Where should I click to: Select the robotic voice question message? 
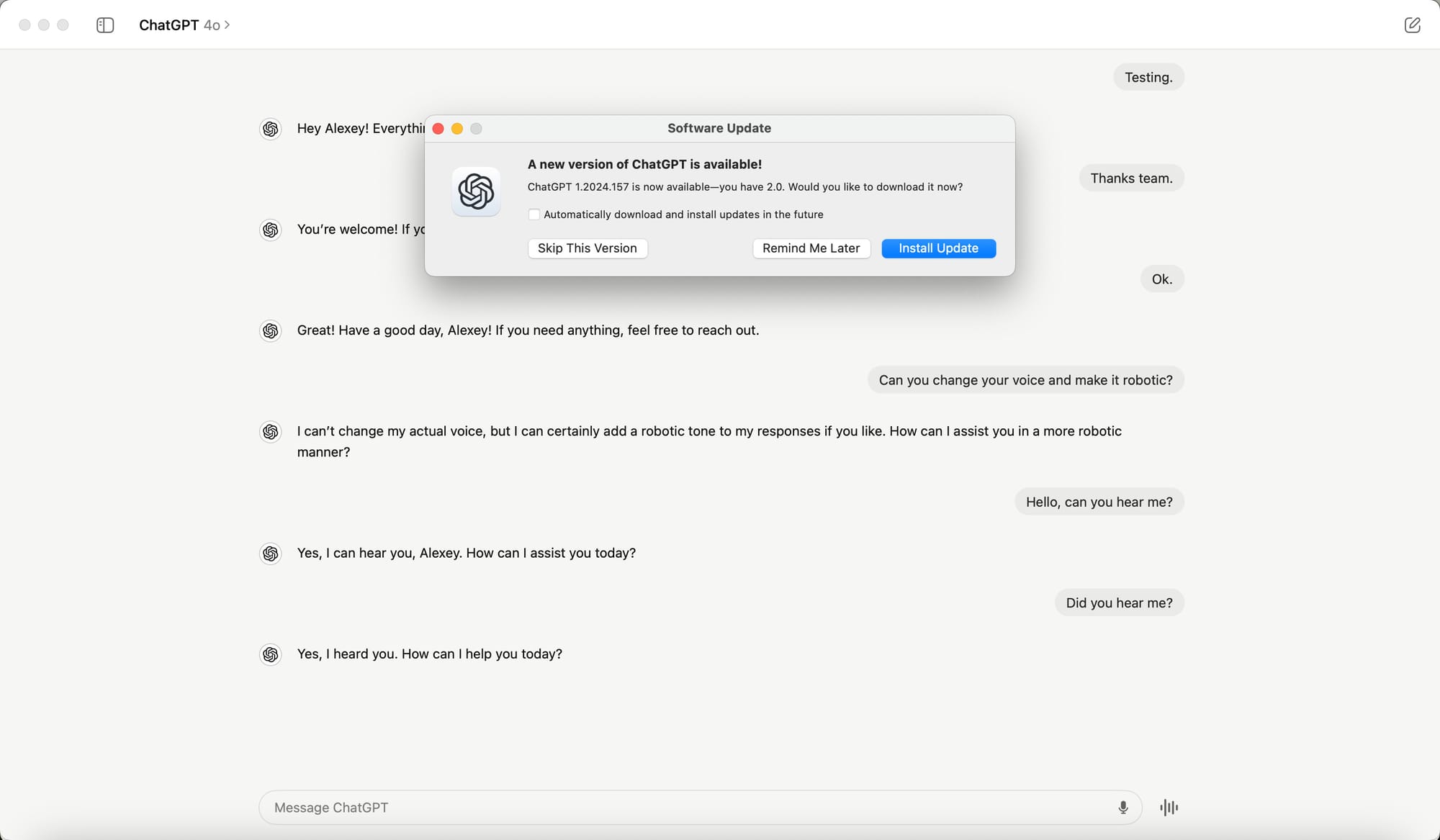click(x=1025, y=380)
